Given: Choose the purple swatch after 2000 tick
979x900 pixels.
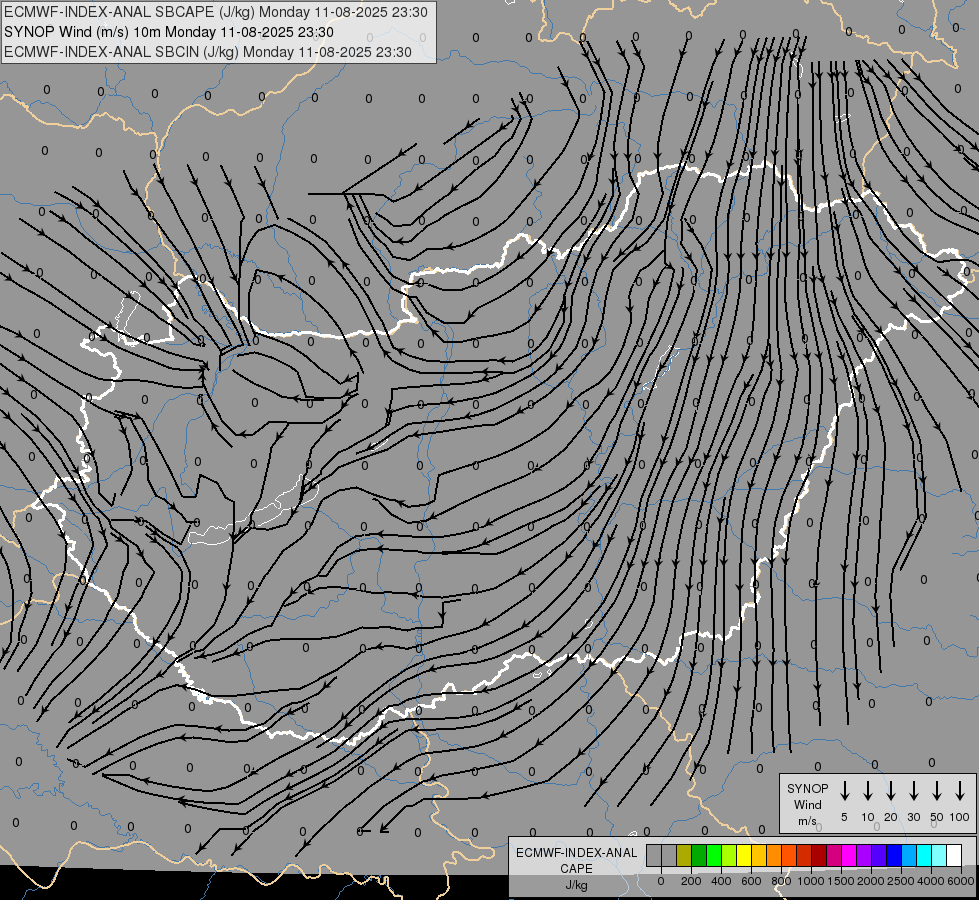Looking at the screenshot, I should (880, 855).
